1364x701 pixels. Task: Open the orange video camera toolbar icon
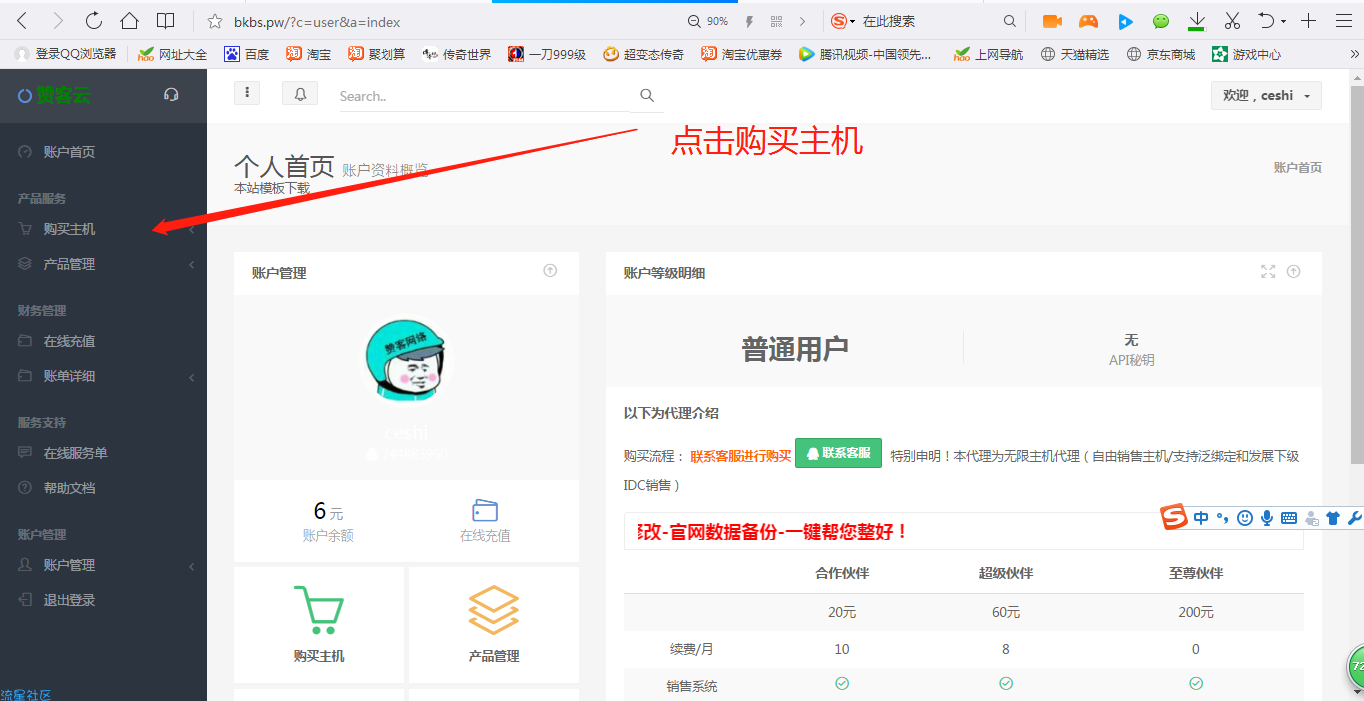[x=1051, y=21]
